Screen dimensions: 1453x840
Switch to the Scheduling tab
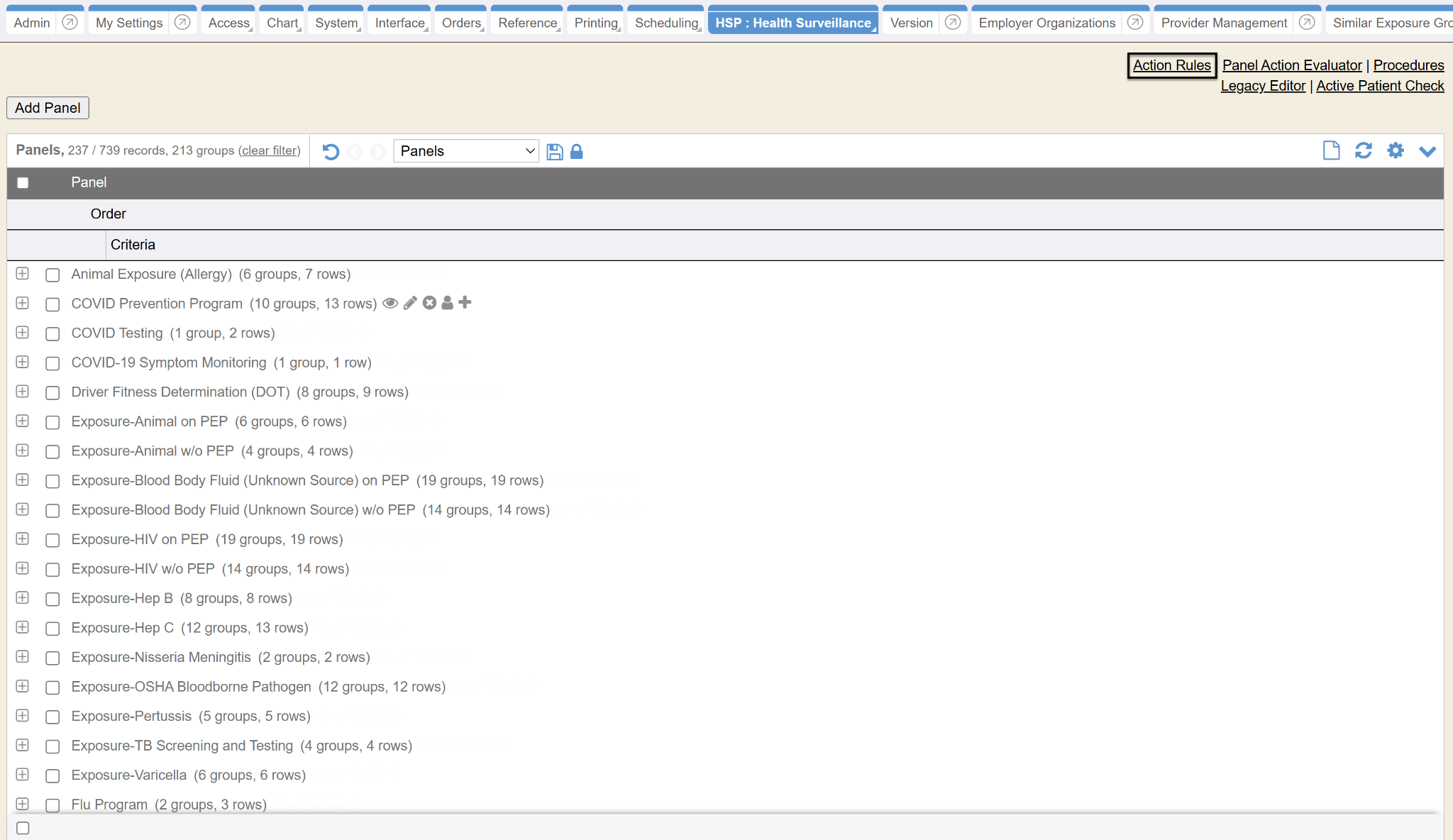click(666, 23)
